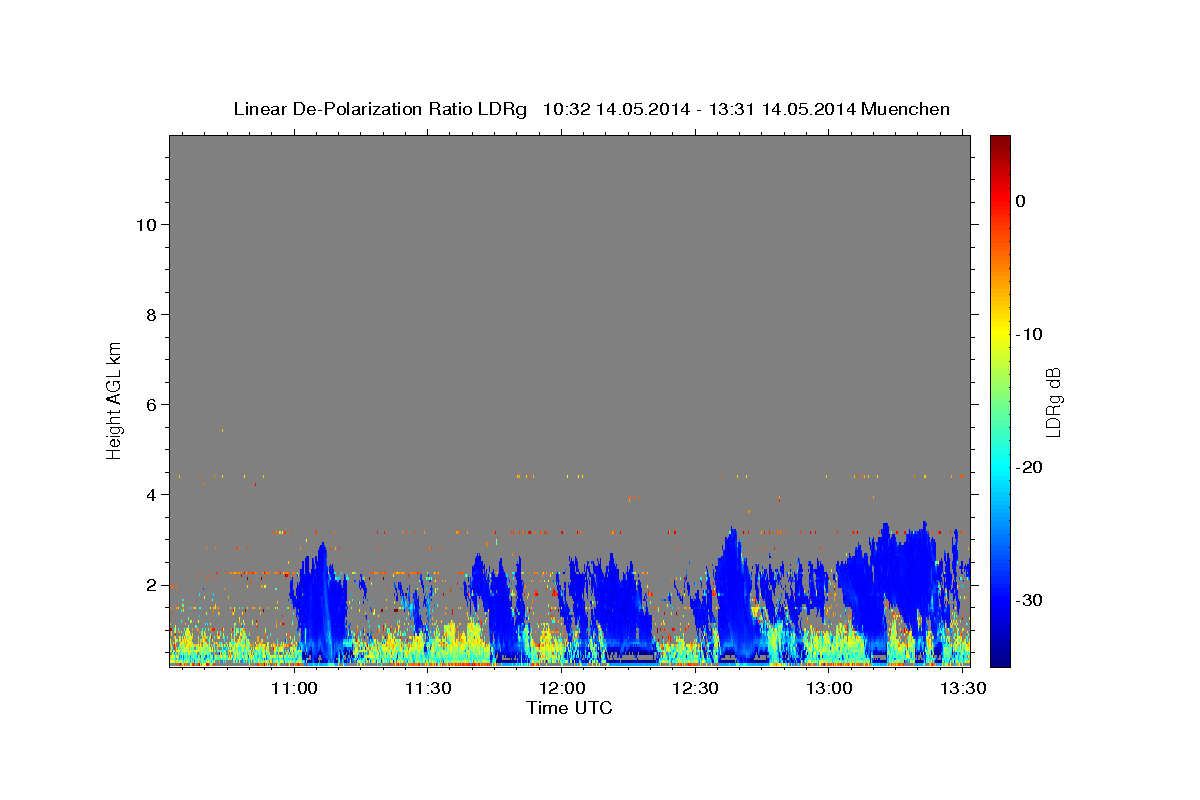This screenshot has height=800, width=1200.
Task: Click the height tick label 10
Action: coord(146,225)
